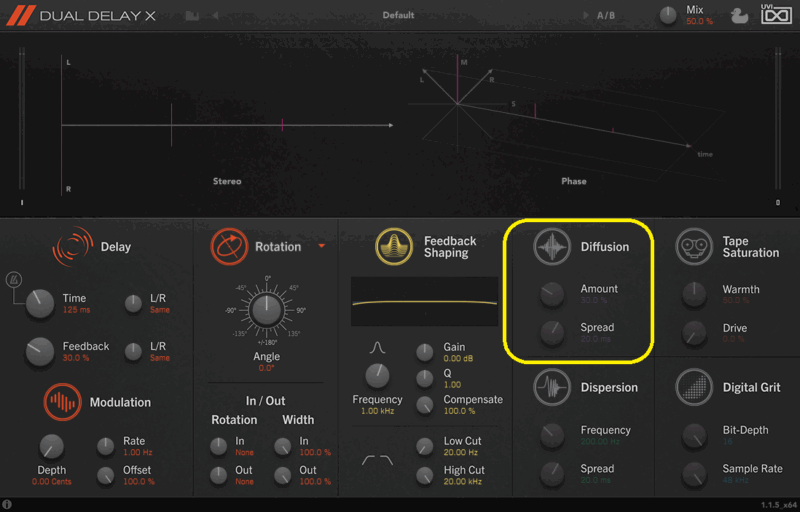Click the Phase display label

pos(574,181)
